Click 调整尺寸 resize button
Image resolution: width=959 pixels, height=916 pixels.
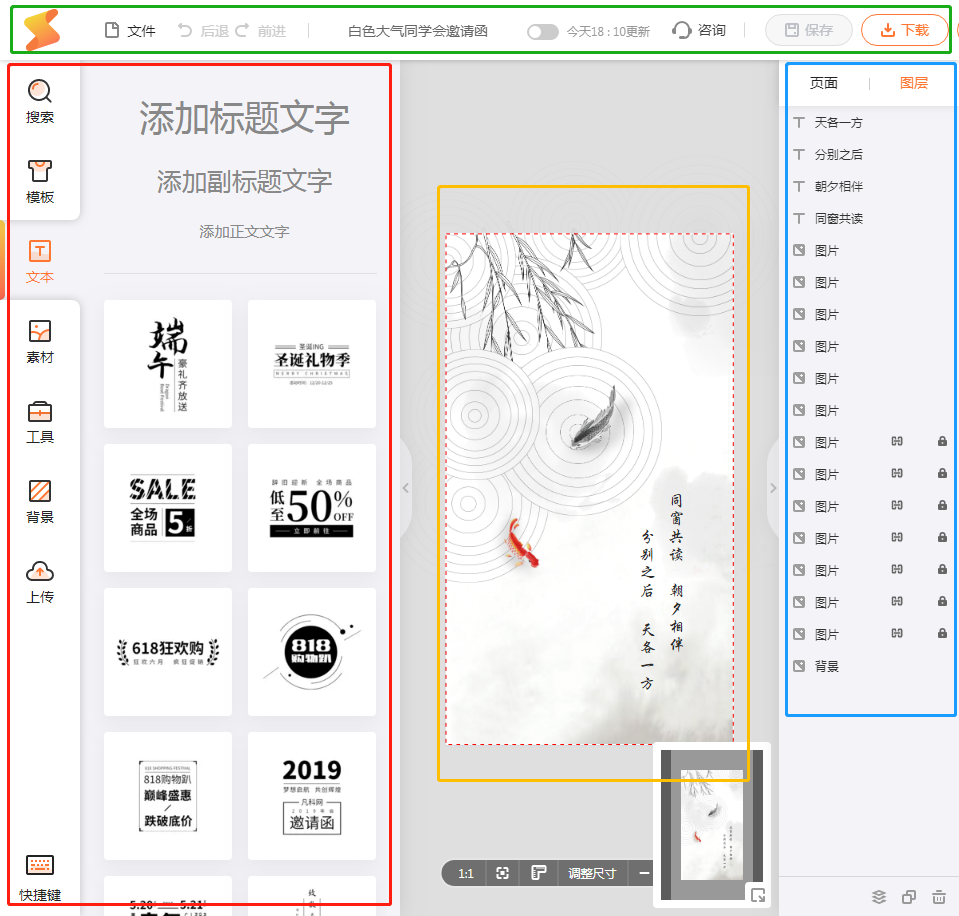[x=591, y=873]
